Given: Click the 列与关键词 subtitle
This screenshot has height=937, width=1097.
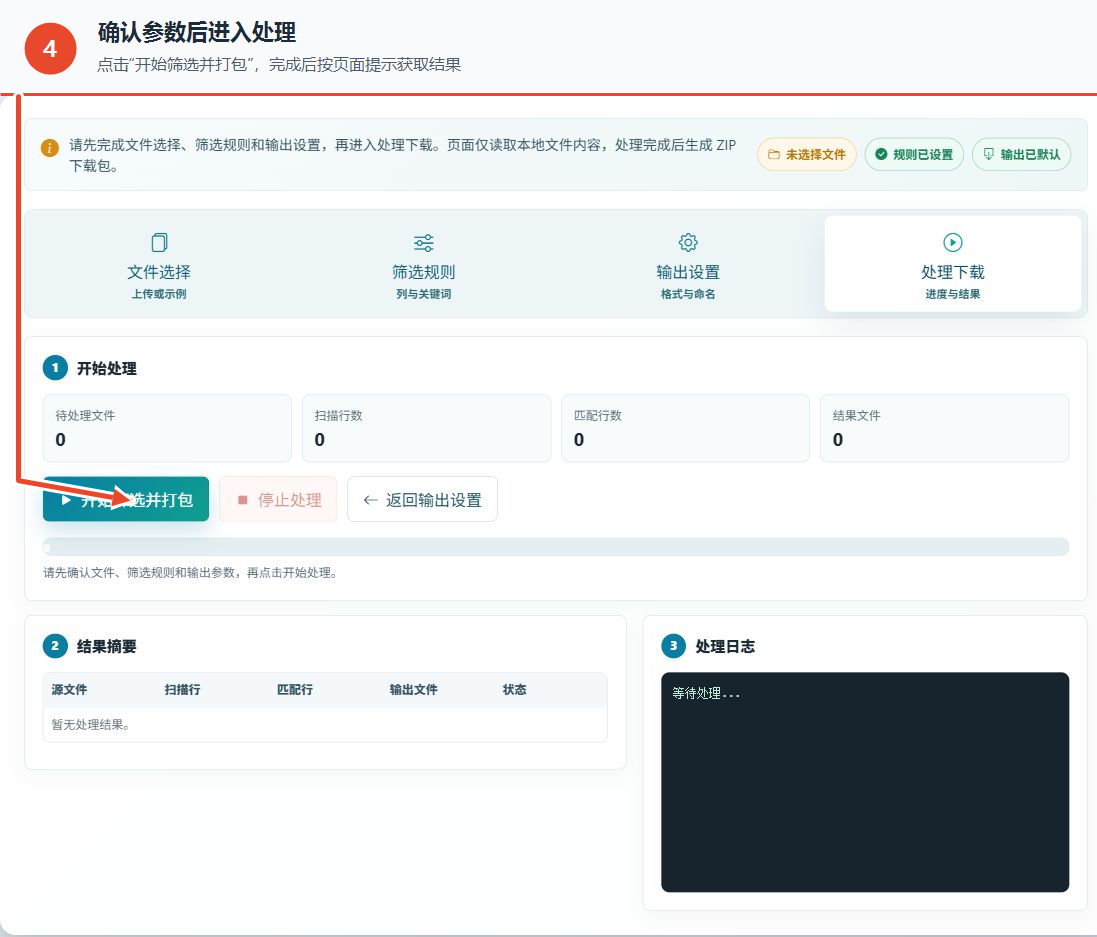Looking at the screenshot, I should tap(423, 294).
